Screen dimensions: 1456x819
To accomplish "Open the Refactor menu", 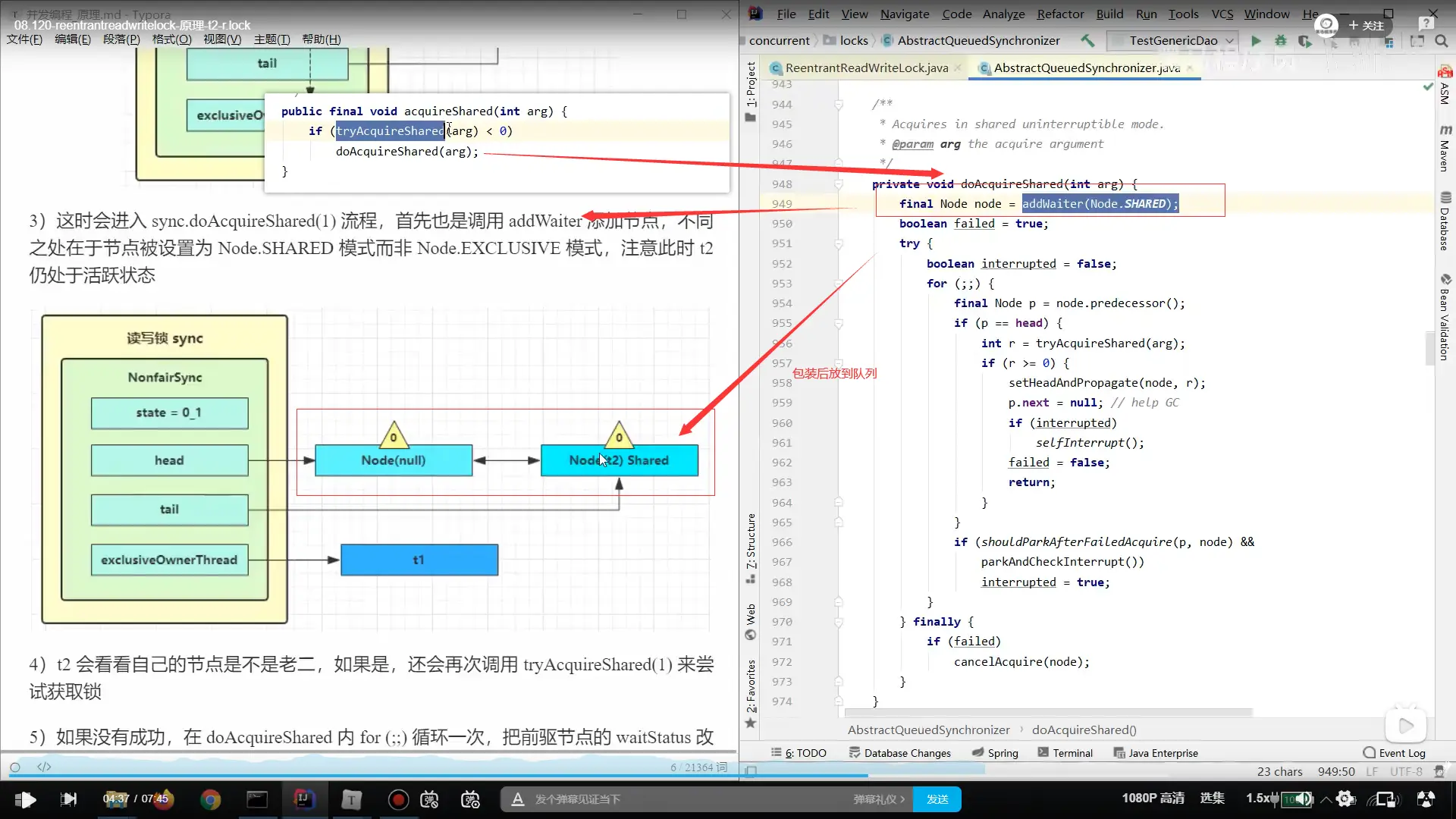I will (x=1060, y=14).
